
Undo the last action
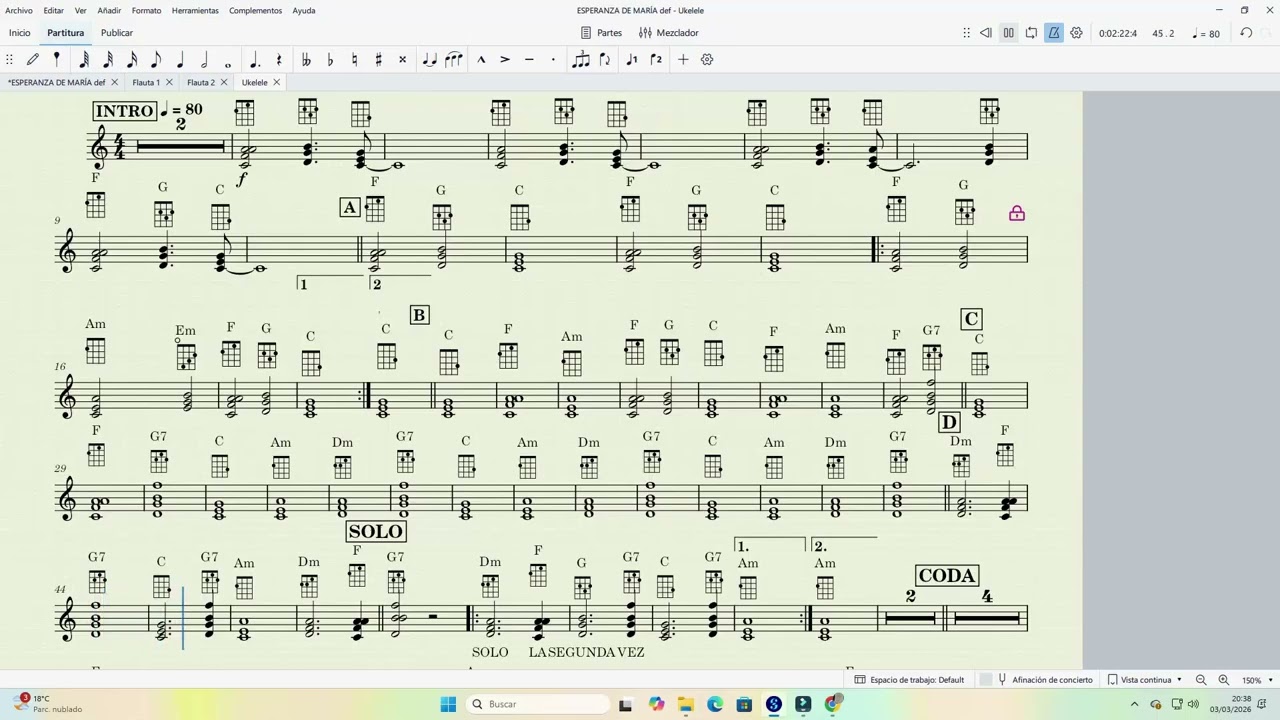click(1246, 33)
